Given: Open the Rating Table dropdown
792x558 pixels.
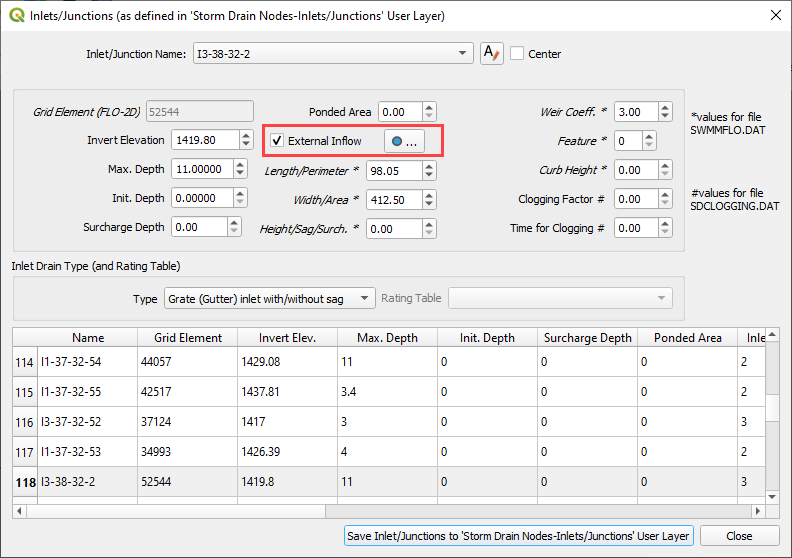Looking at the screenshot, I should tap(559, 298).
